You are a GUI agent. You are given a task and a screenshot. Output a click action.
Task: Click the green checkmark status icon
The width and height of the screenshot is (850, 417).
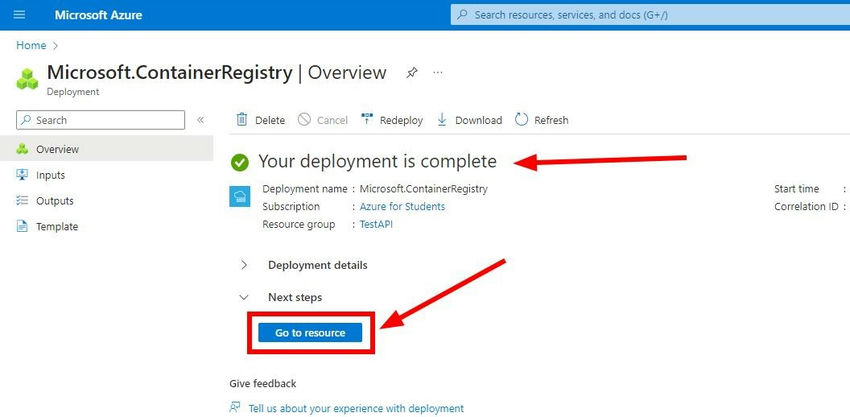(x=240, y=163)
